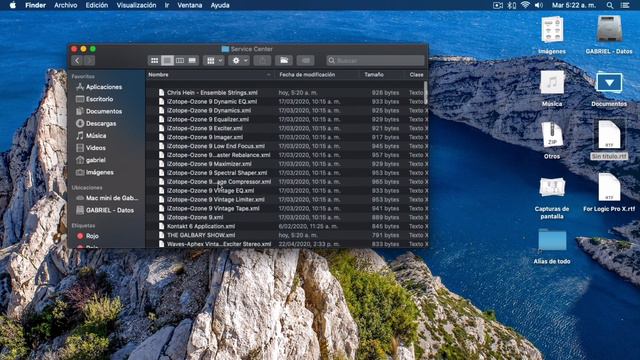The height and width of the screenshot is (360, 640).
Task: Select iZotope-Ozone 9 Dynamic EQ.xml
Action: point(212,102)
